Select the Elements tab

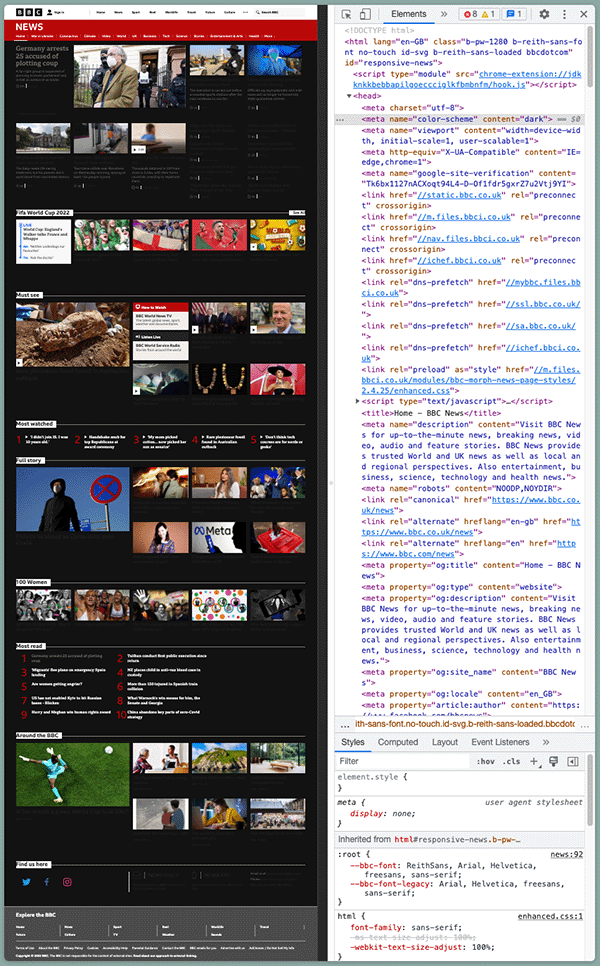click(x=408, y=14)
